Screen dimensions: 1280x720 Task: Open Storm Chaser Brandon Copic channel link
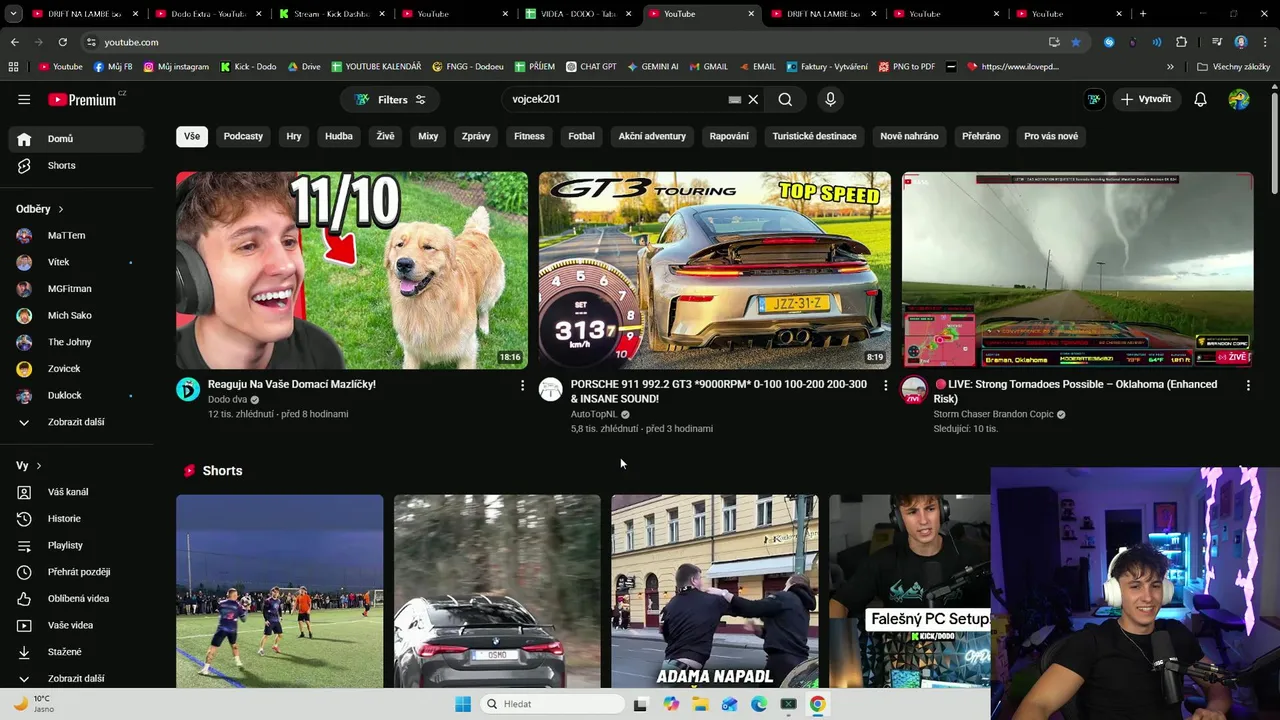[x=993, y=414]
